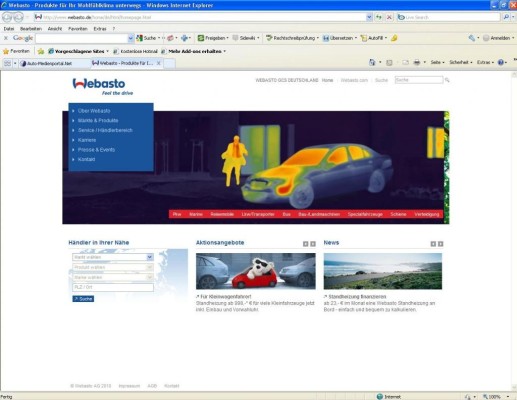This screenshot has width=517, height=400.
Task: Click the Home icon in command bar
Action: point(372,62)
